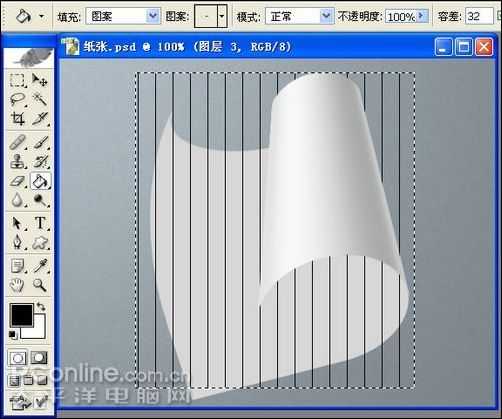This screenshot has height=419, width=502.
Task: Select the Paint Bucket tool in toolbox
Action: (x=40, y=181)
